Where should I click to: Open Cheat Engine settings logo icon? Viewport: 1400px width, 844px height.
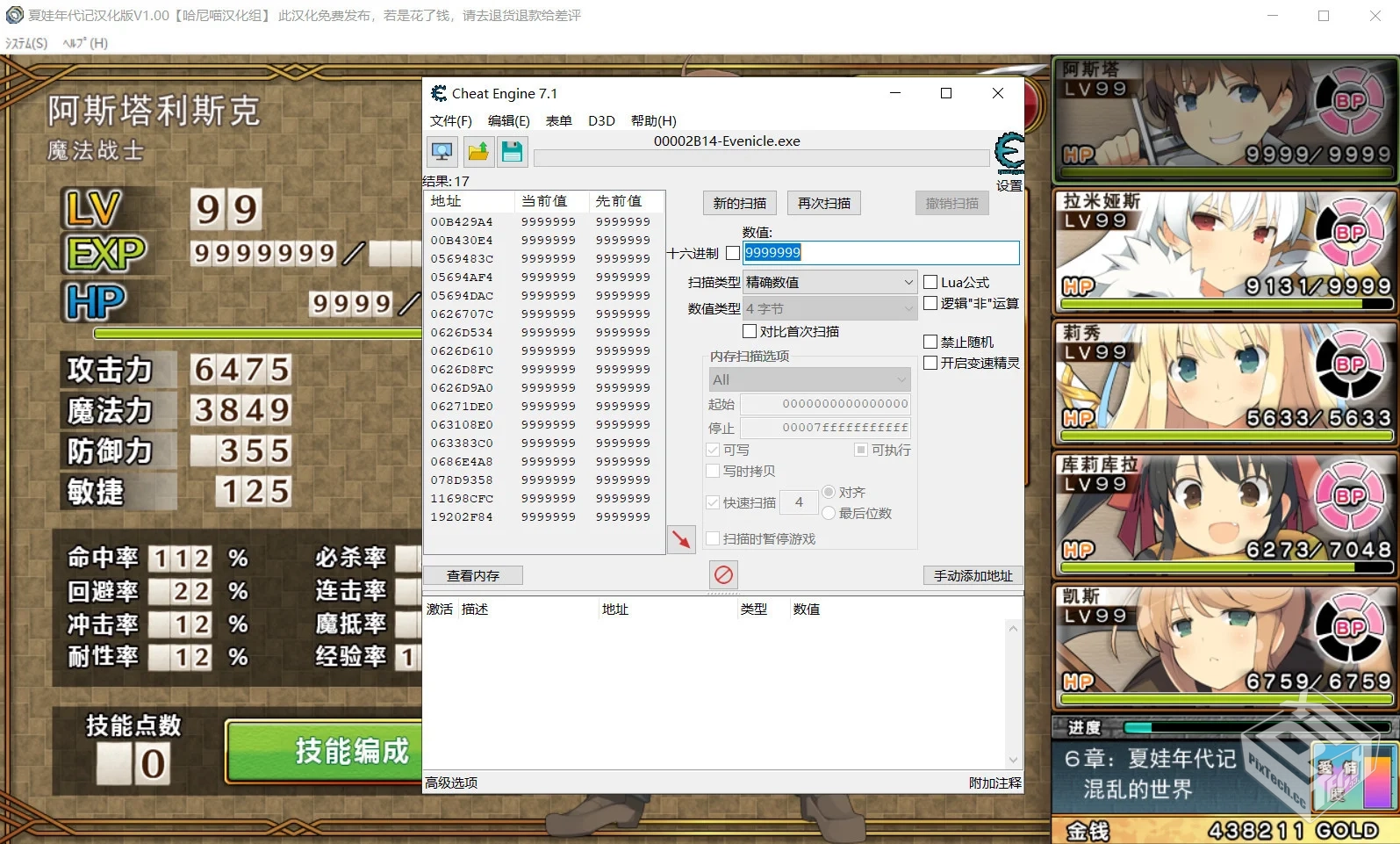[x=1009, y=153]
